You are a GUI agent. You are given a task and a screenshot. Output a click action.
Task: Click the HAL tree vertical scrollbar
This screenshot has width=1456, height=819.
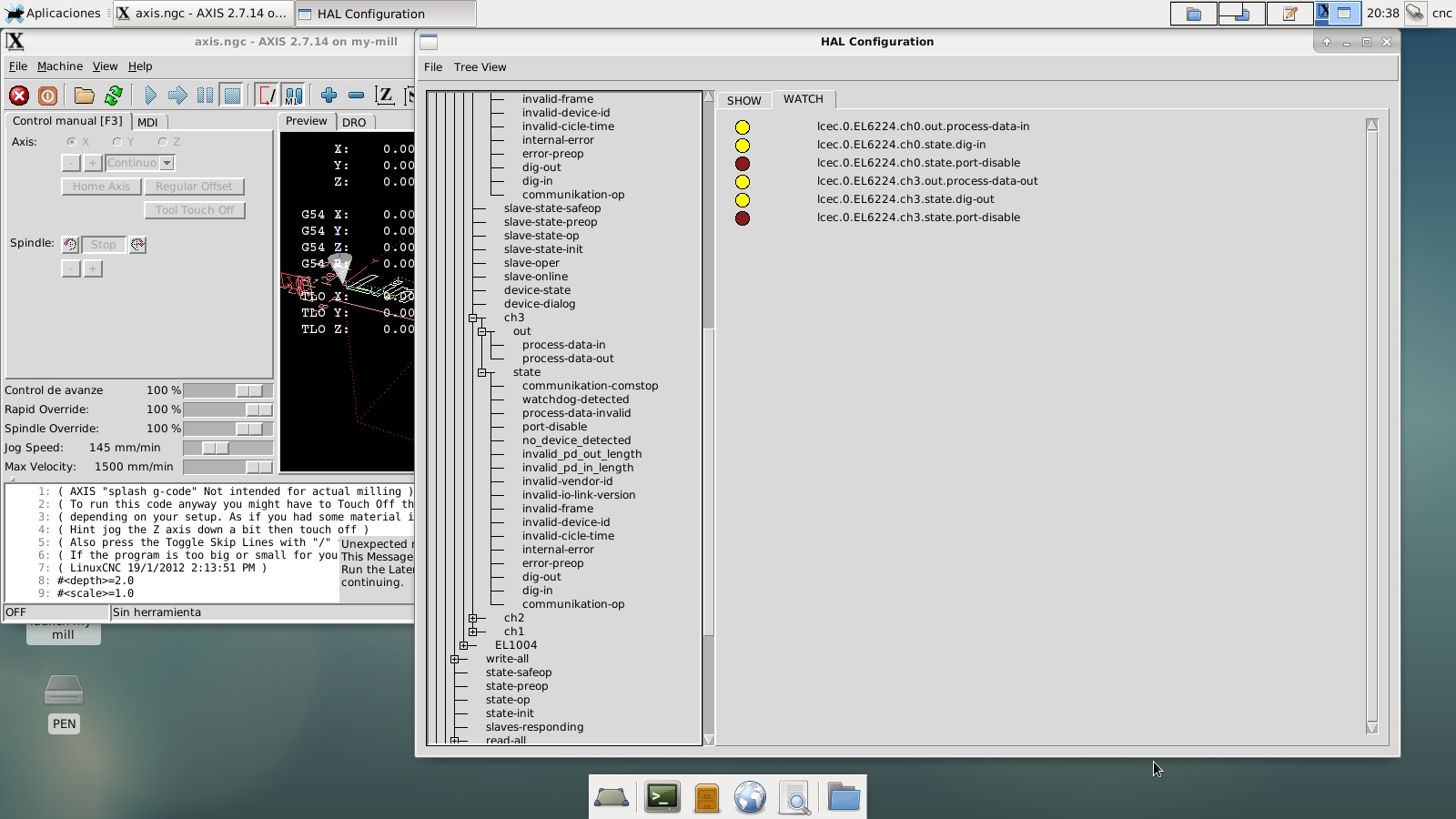click(x=709, y=419)
